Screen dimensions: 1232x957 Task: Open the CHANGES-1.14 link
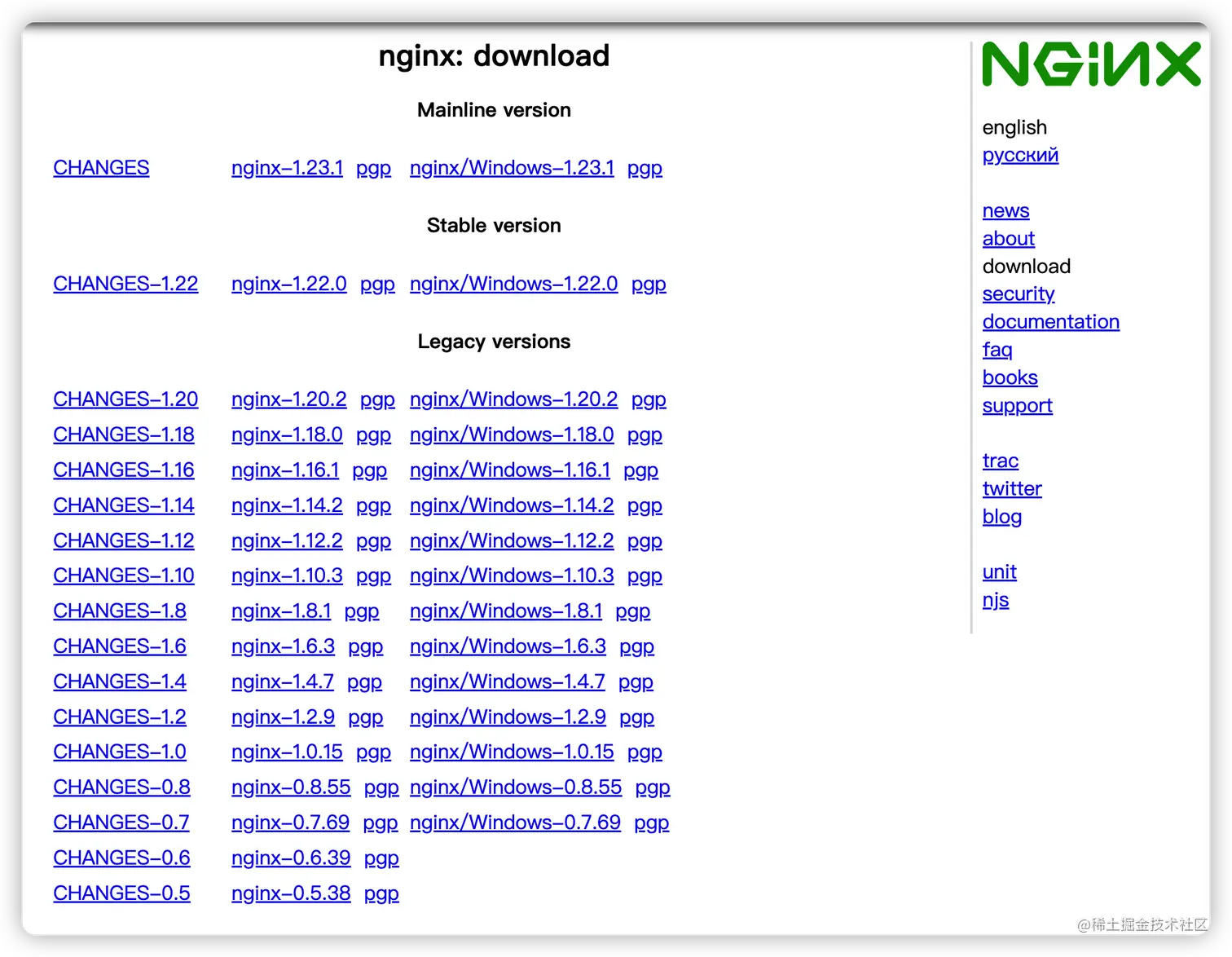click(x=124, y=505)
